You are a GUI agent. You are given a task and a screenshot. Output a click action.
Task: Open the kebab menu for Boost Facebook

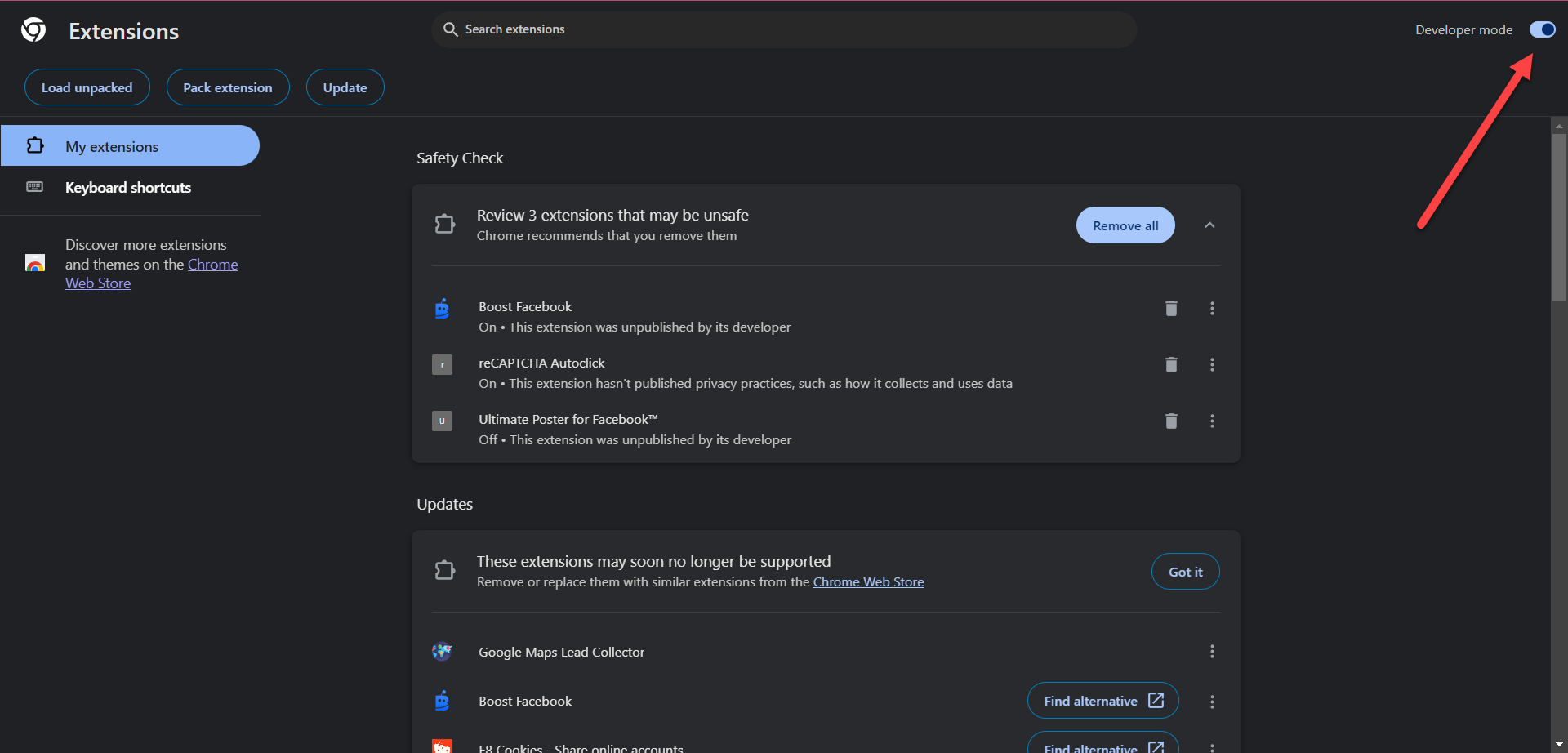pos(1212,309)
